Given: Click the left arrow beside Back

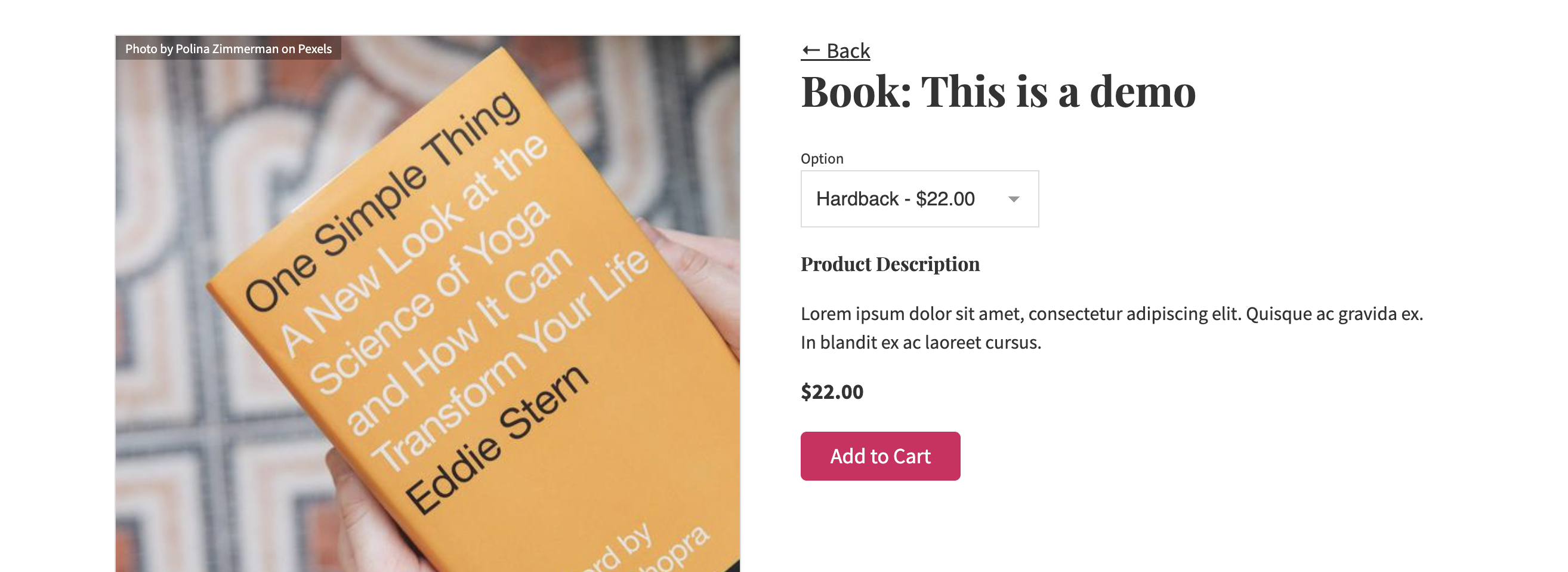Looking at the screenshot, I should 811,51.
